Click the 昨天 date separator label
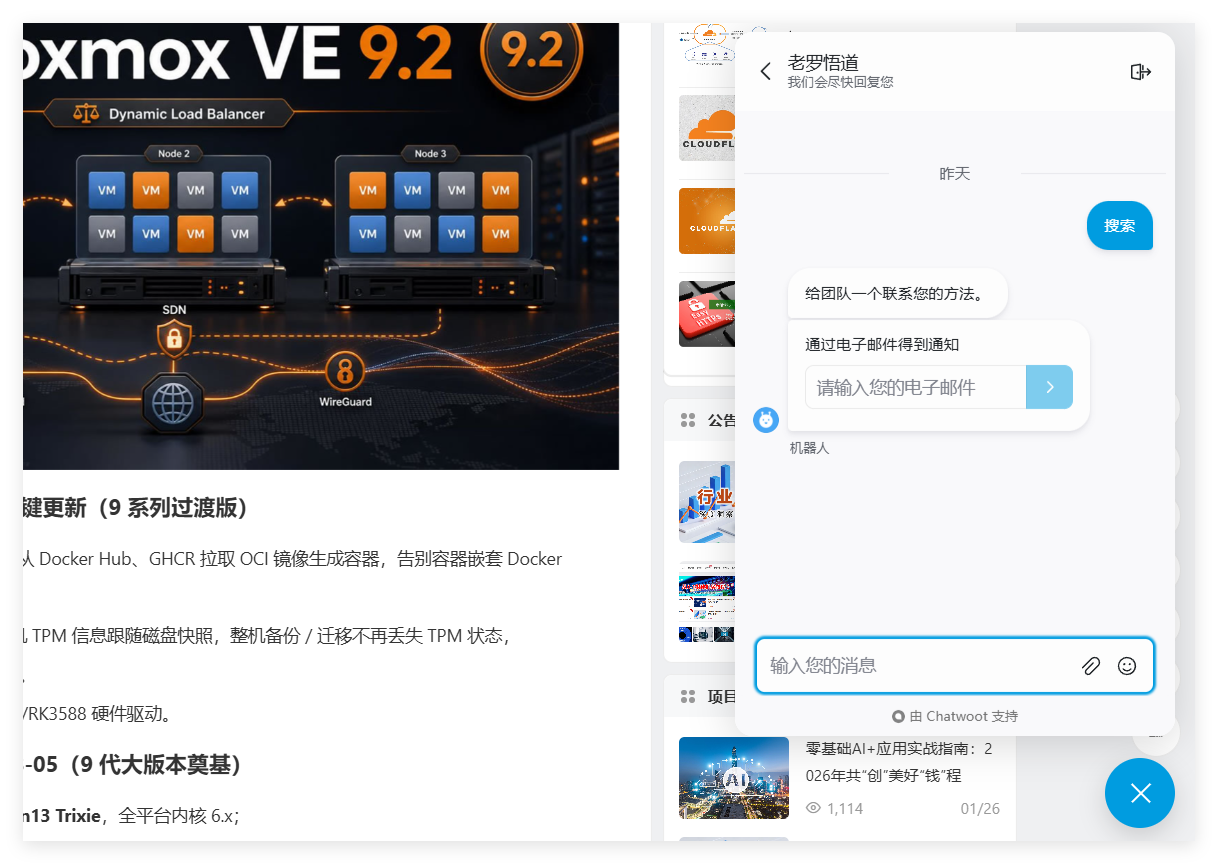The height and width of the screenshot is (864, 1218). tap(955, 174)
